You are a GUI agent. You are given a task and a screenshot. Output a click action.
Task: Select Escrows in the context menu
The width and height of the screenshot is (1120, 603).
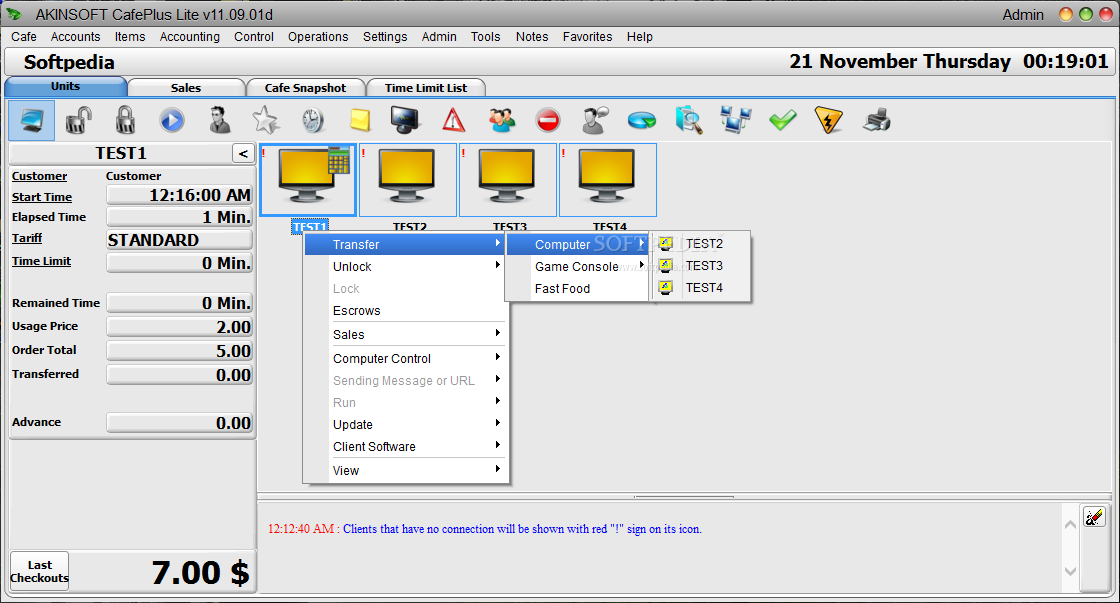(x=406, y=311)
